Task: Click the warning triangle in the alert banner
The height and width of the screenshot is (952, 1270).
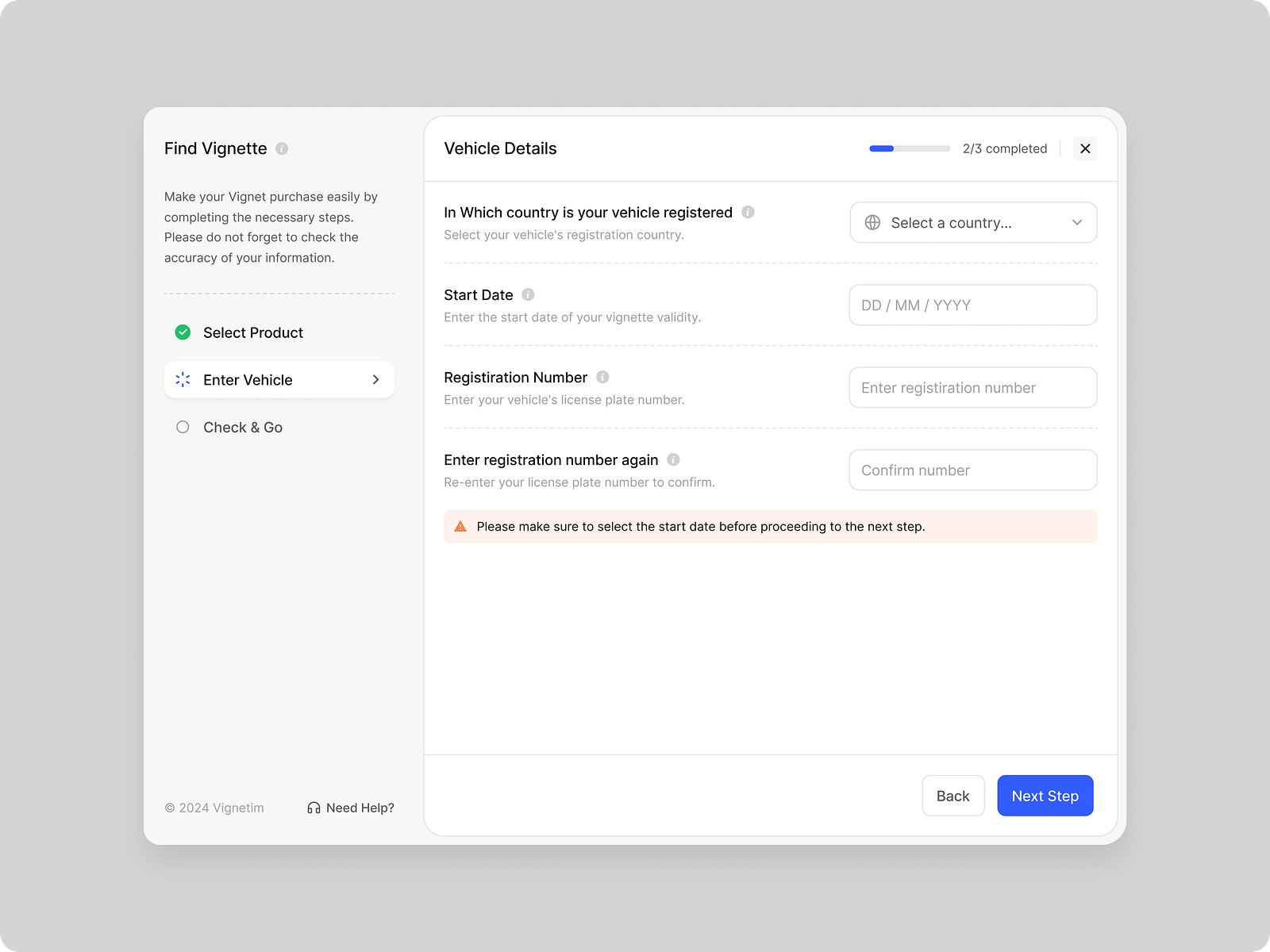Action: click(x=460, y=526)
